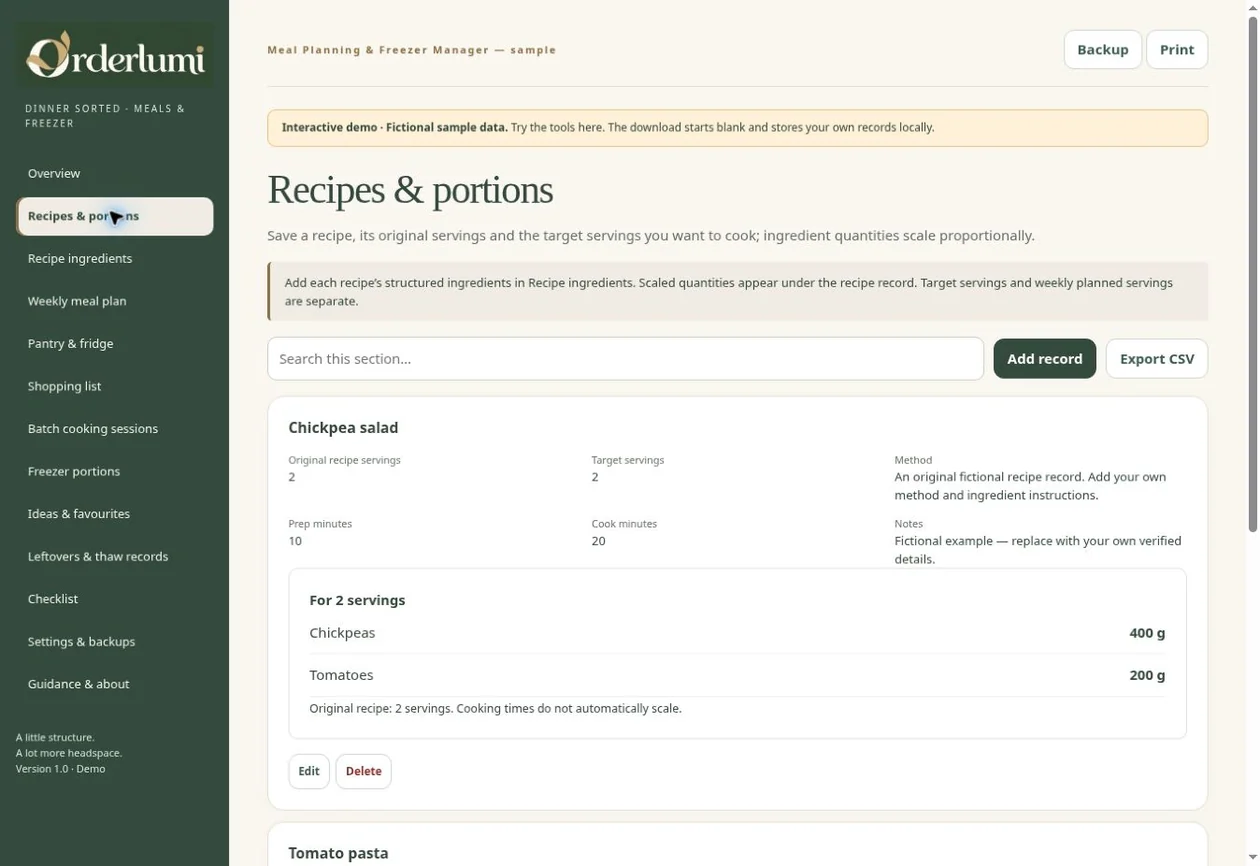Screen dimensions: 1260x866
Task: Click the 400 g quantity
Action: click(1147, 633)
